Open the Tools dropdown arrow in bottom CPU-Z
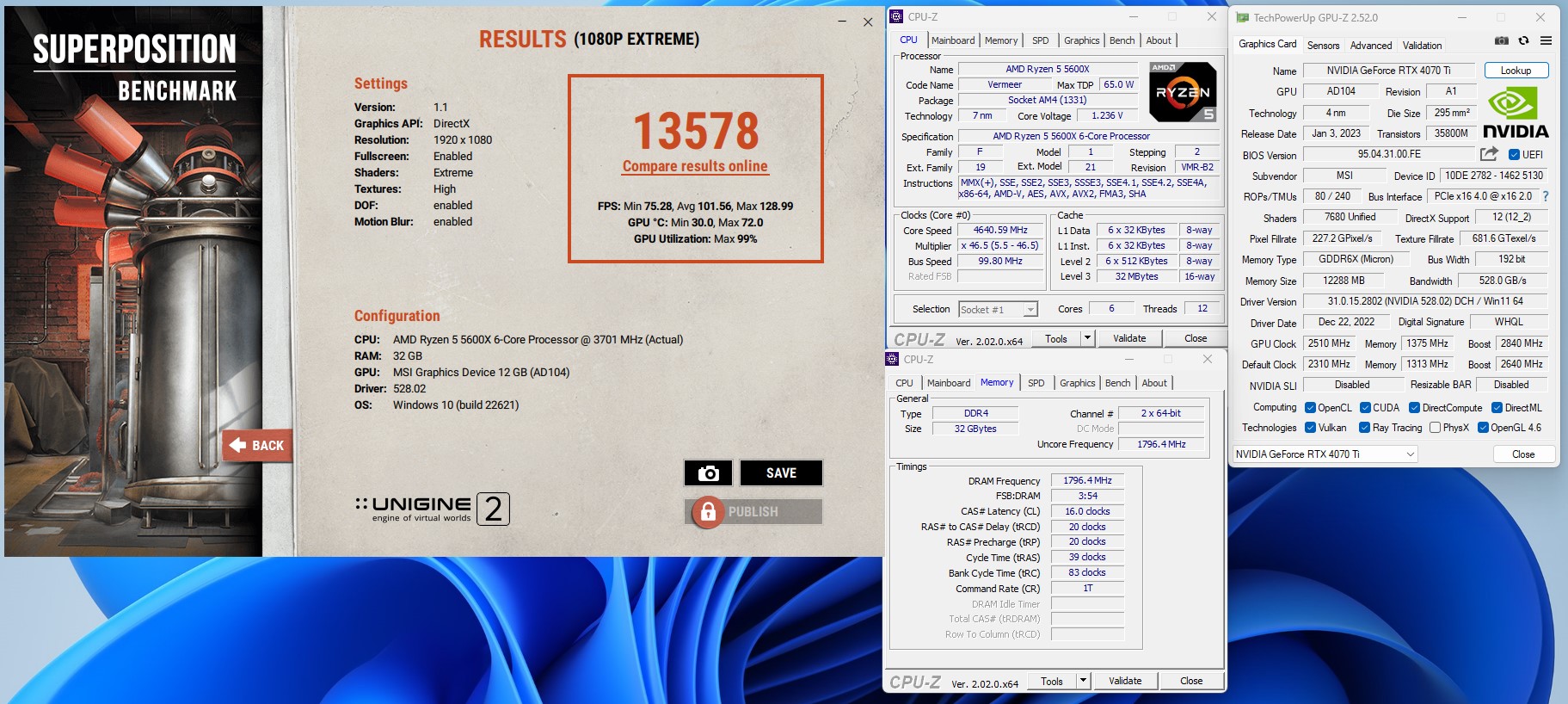This screenshot has width=1568, height=704. tap(1083, 681)
